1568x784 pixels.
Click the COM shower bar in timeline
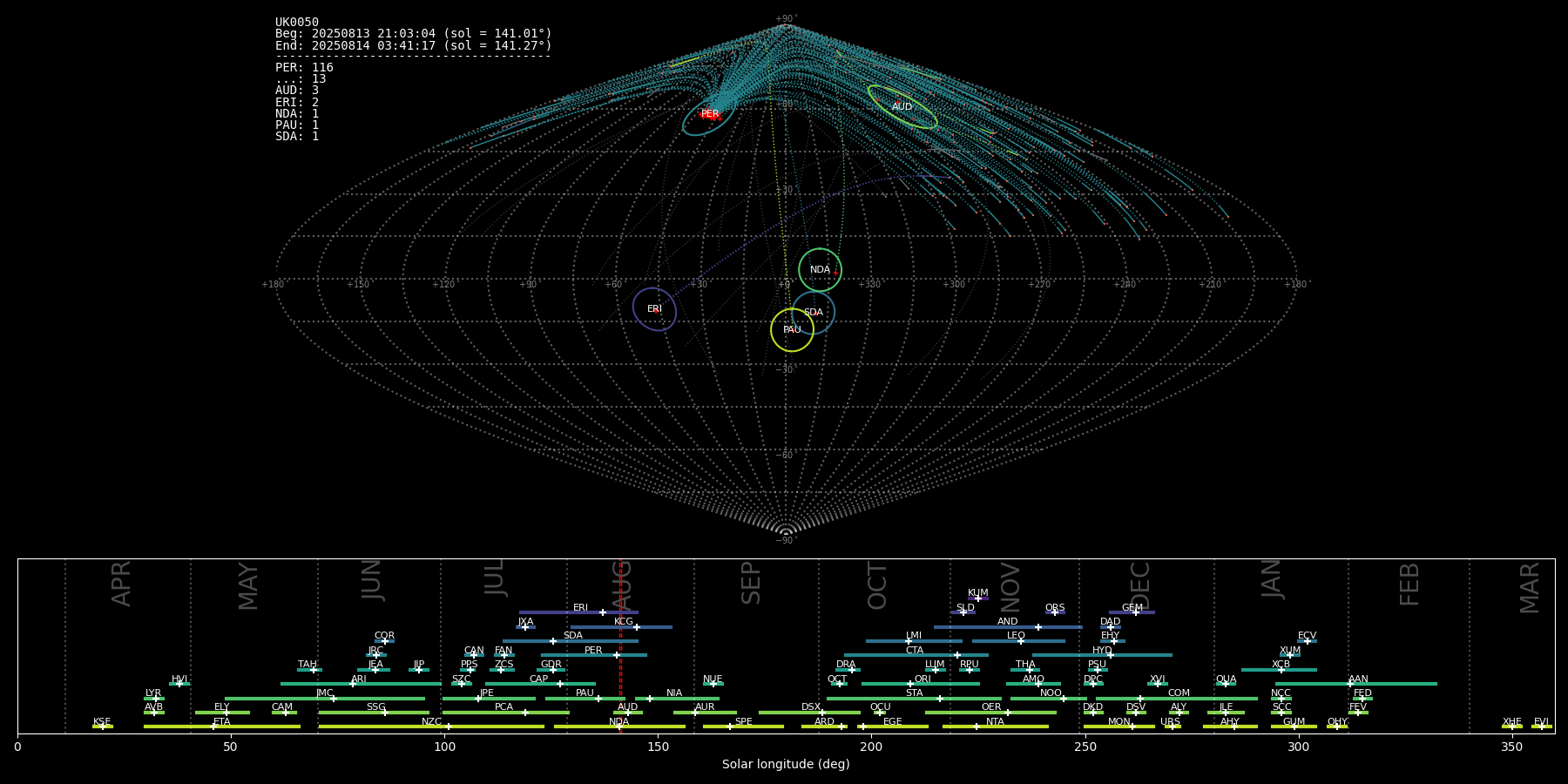[1177, 699]
